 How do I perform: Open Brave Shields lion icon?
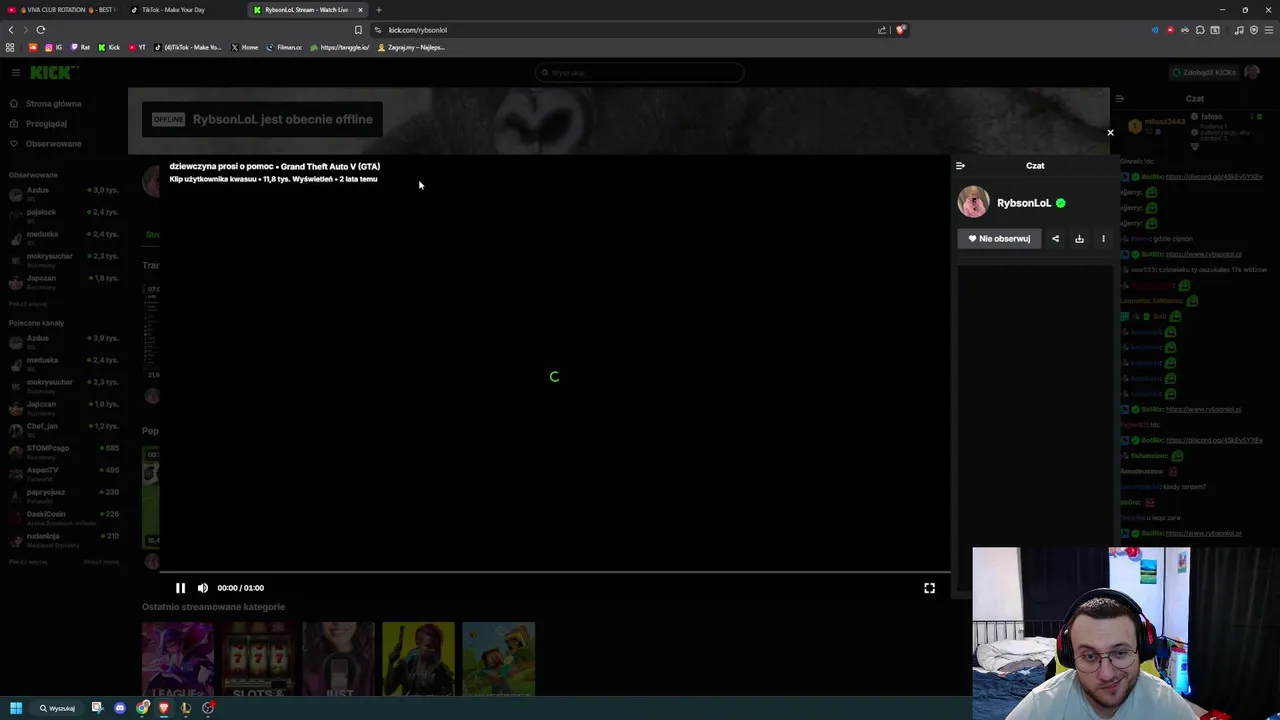click(900, 30)
